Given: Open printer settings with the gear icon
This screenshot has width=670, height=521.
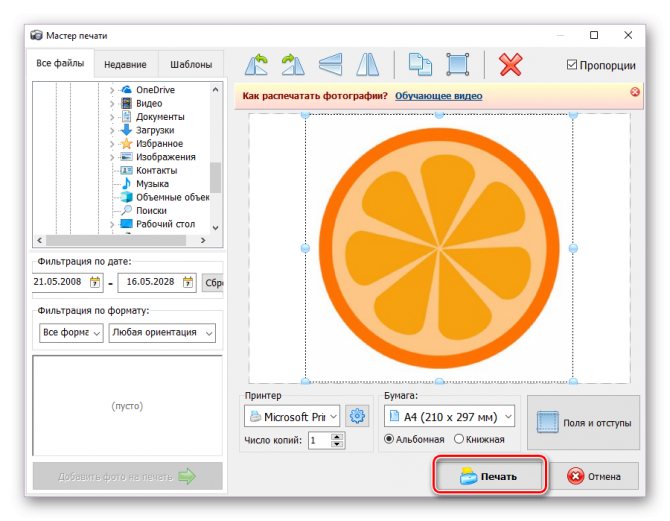Looking at the screenshot, I should point(358,416).
